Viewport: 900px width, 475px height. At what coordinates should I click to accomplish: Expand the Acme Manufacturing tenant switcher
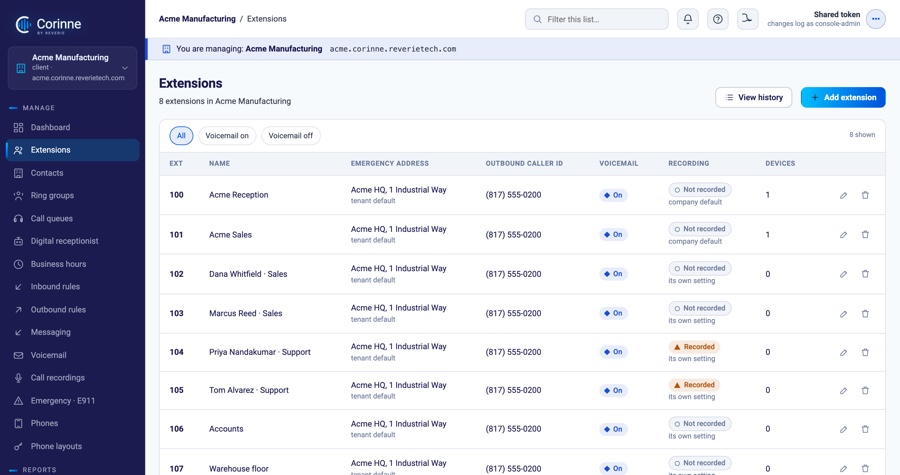[x=72, y=68]
